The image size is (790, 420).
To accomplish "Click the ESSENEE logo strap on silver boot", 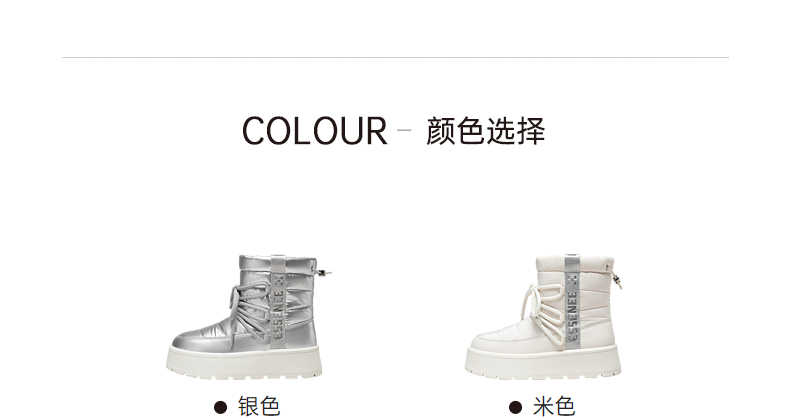I will 279,302.
